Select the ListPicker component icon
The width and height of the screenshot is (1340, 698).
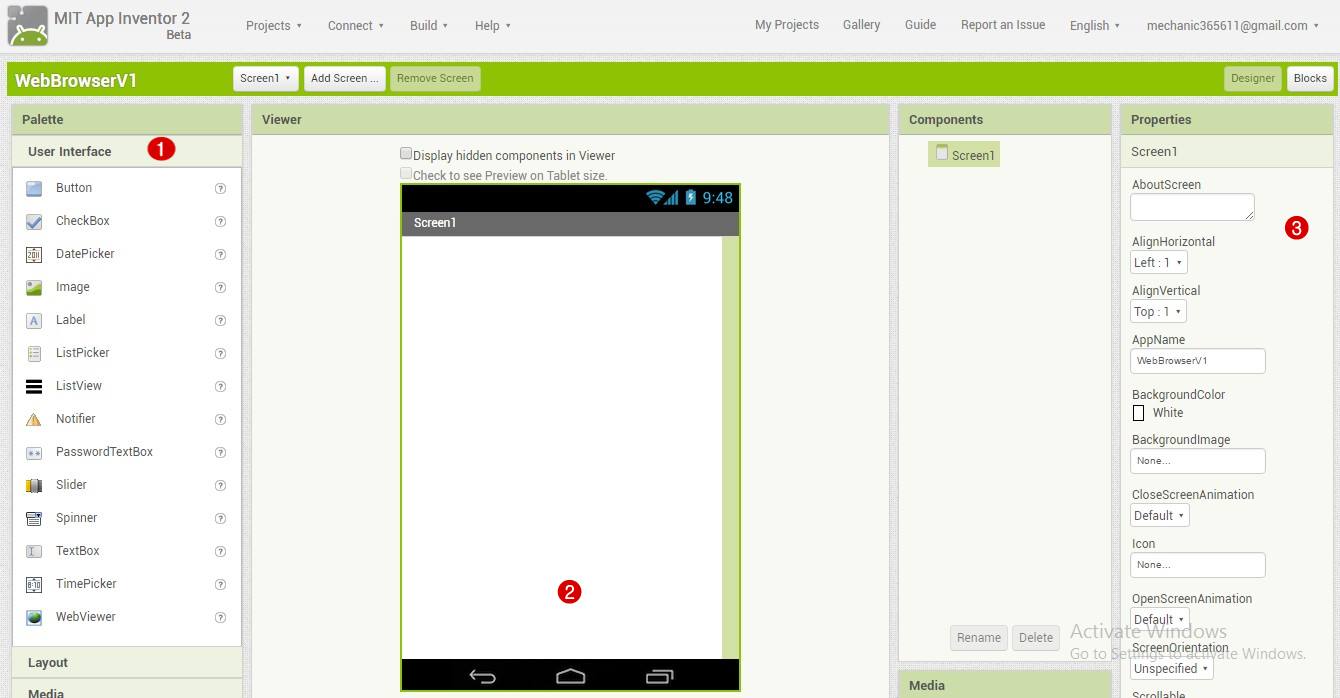(34, 353)
